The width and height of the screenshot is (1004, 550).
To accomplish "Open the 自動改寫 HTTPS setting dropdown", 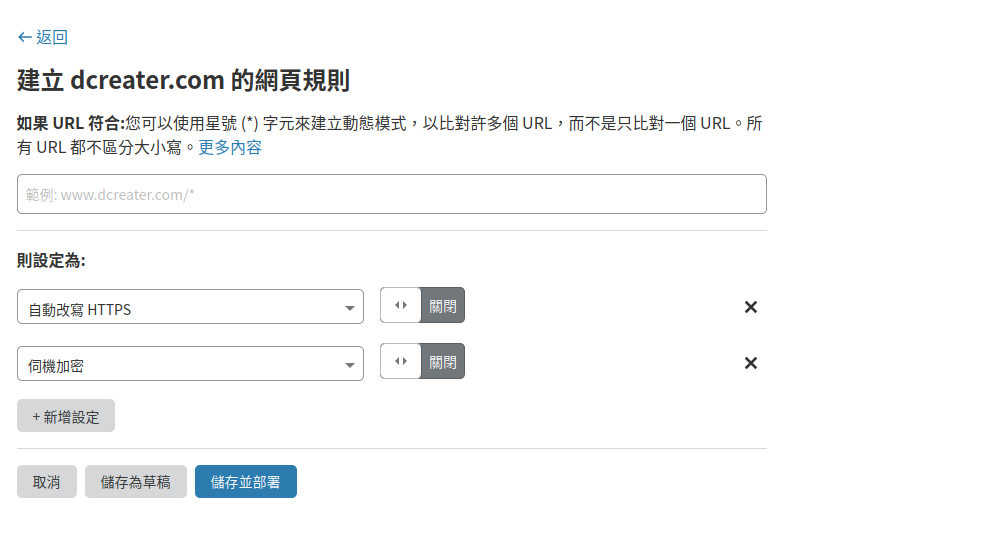I will coord(180,308).
